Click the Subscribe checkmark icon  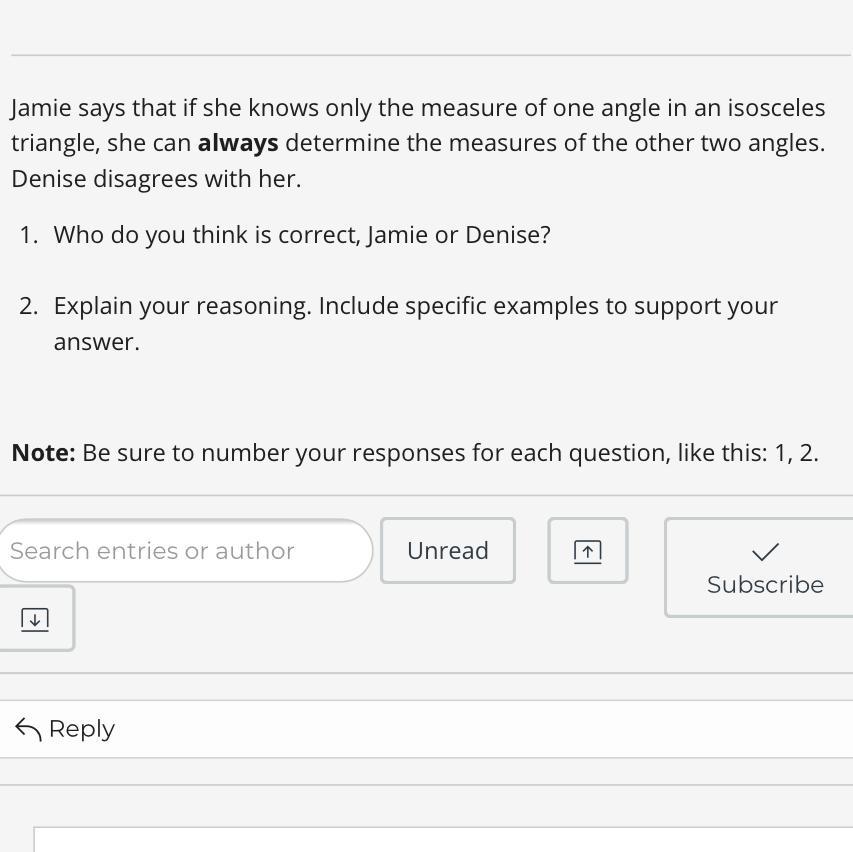(765, 552)
